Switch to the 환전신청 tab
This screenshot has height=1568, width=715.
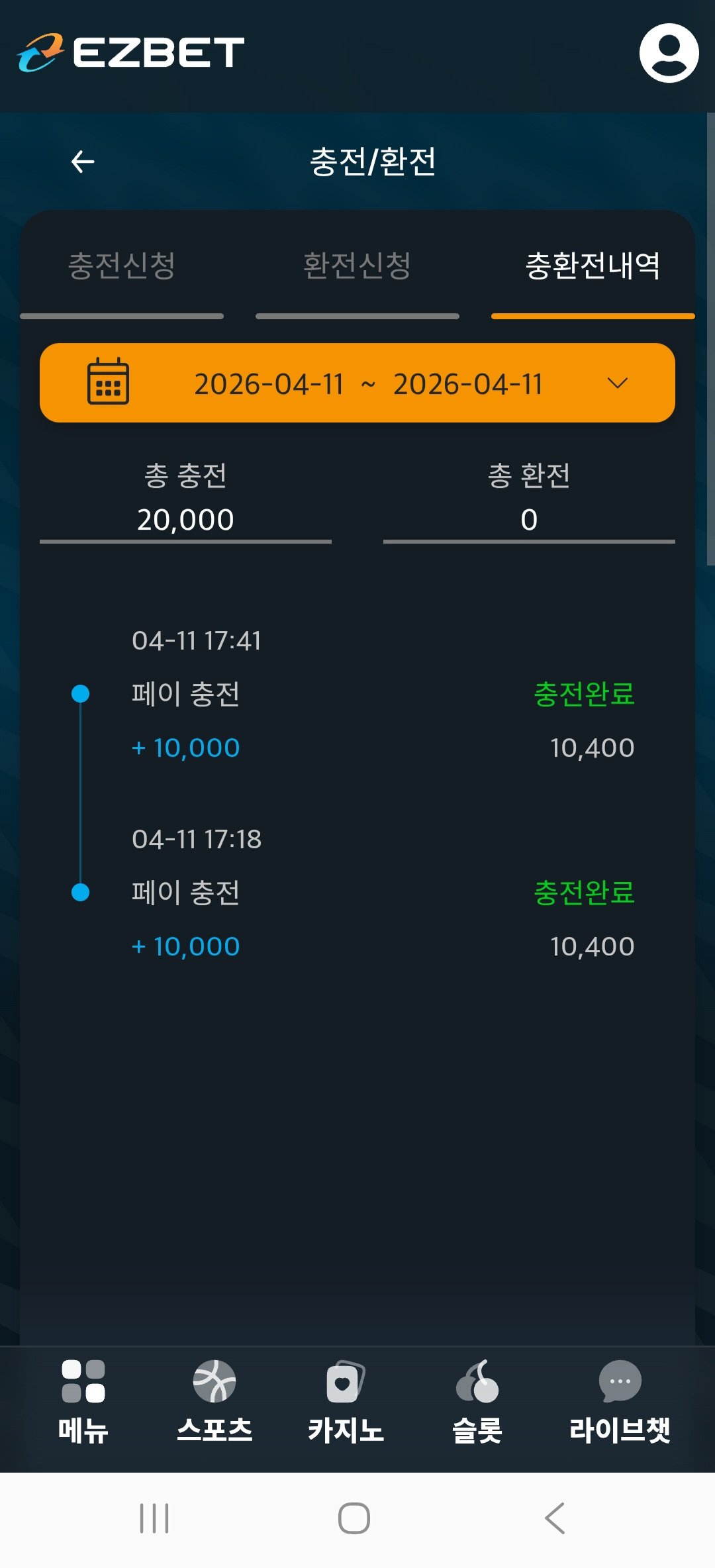tap(358, 266)
